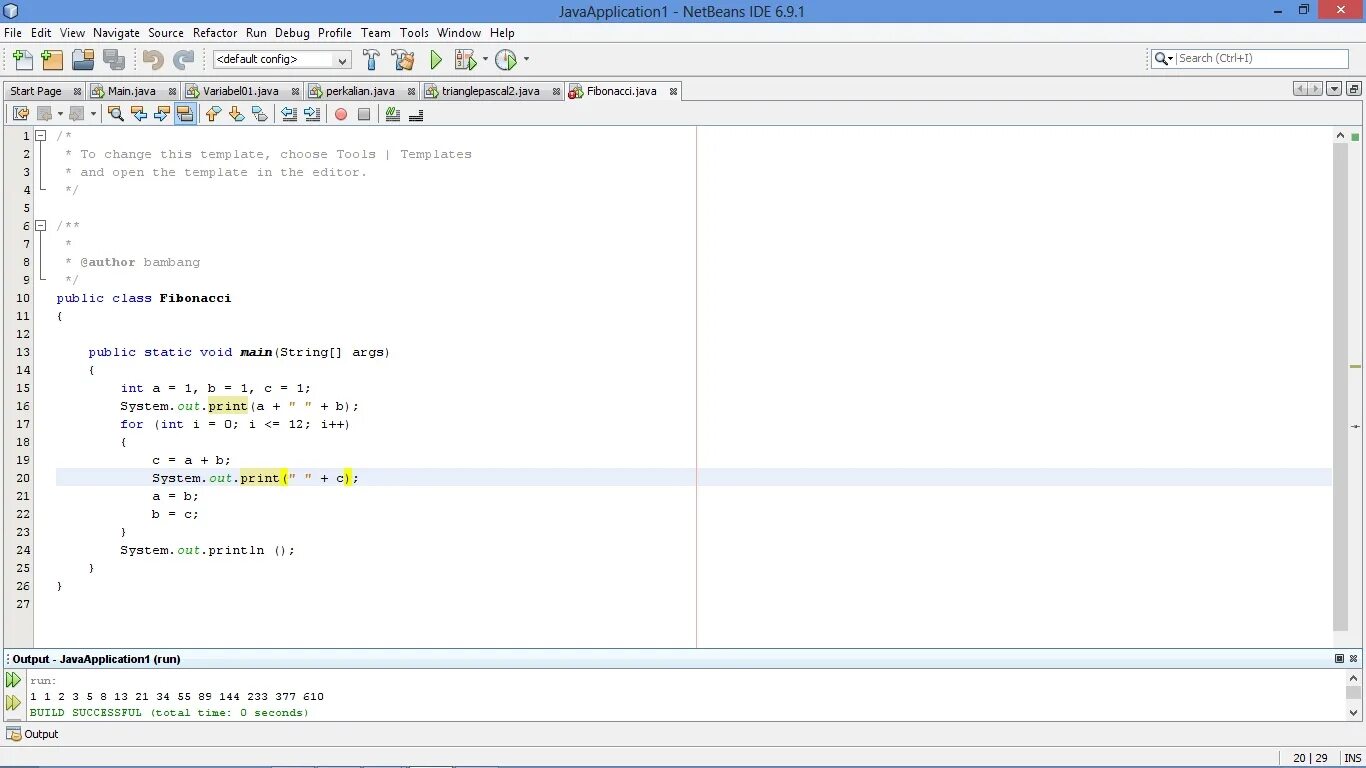Image resolution: width=1366 pixels, height=768 pixels.
Task: Open search options magnifier dropdown
Action: 1164,59
